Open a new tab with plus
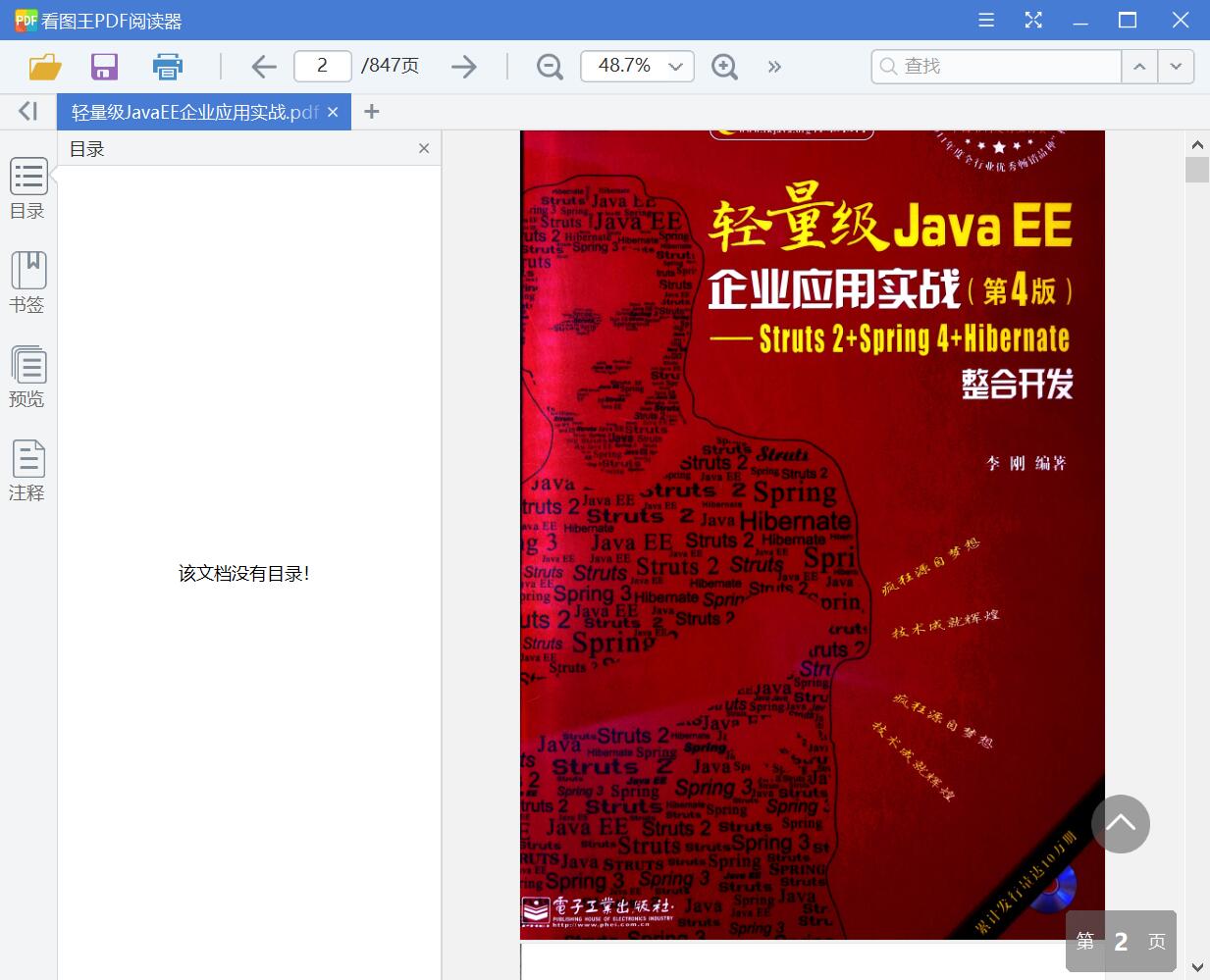 [371, 112]
